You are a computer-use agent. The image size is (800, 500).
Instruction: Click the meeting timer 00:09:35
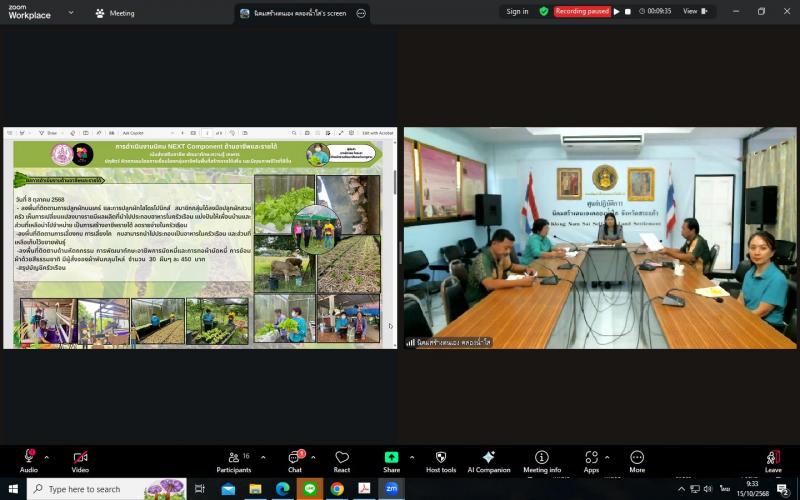(656, 11)
